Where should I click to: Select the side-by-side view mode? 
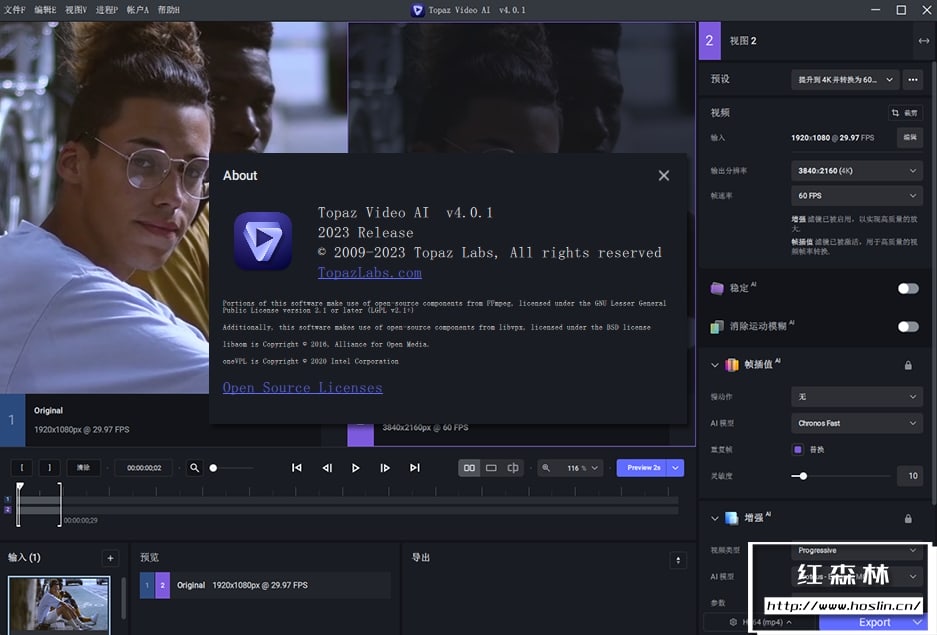pos(469,468)
